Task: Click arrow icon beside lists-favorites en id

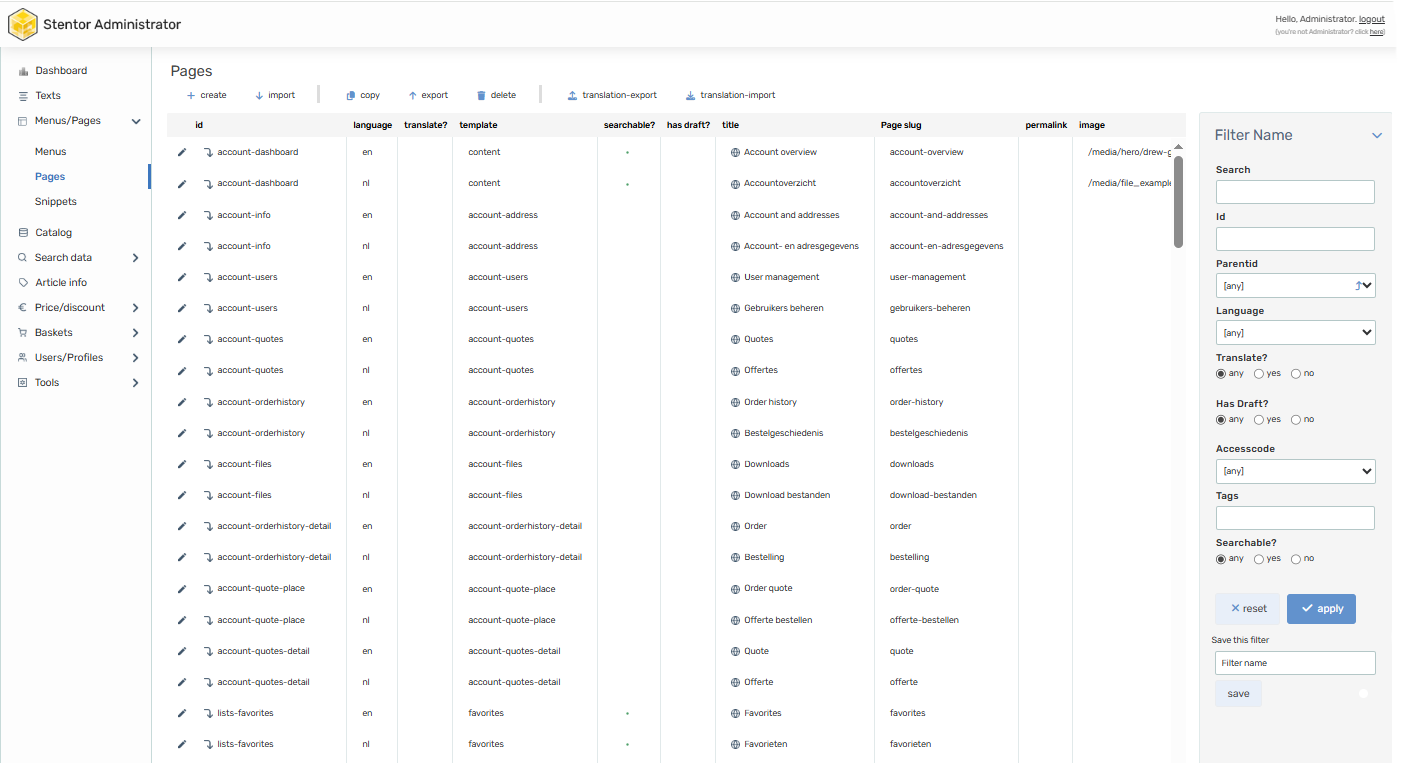Action: pyautogui.click(x=208, y=713)
